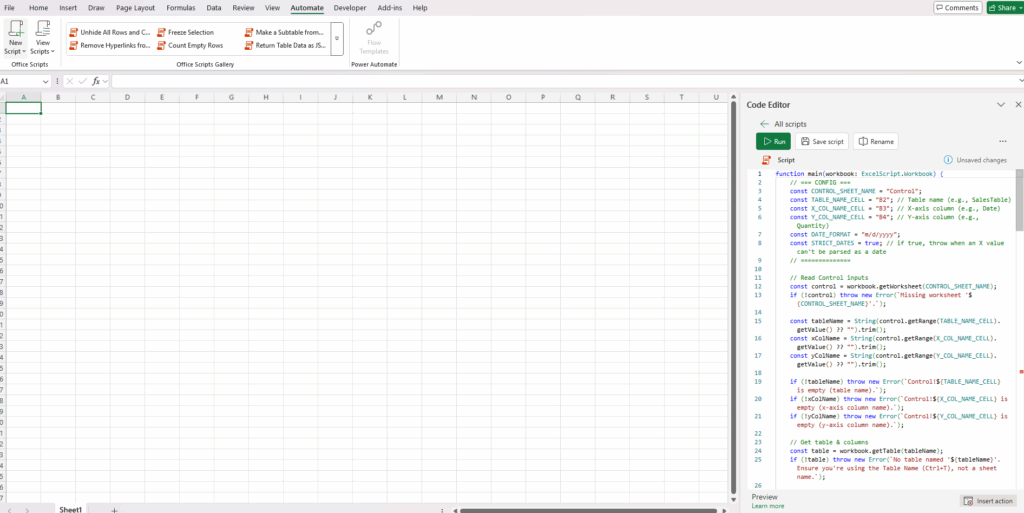This screenshot has height=513, width=1024.
Task: Collapse the Code Editor pane chevron
Action: click(1001, 104)
